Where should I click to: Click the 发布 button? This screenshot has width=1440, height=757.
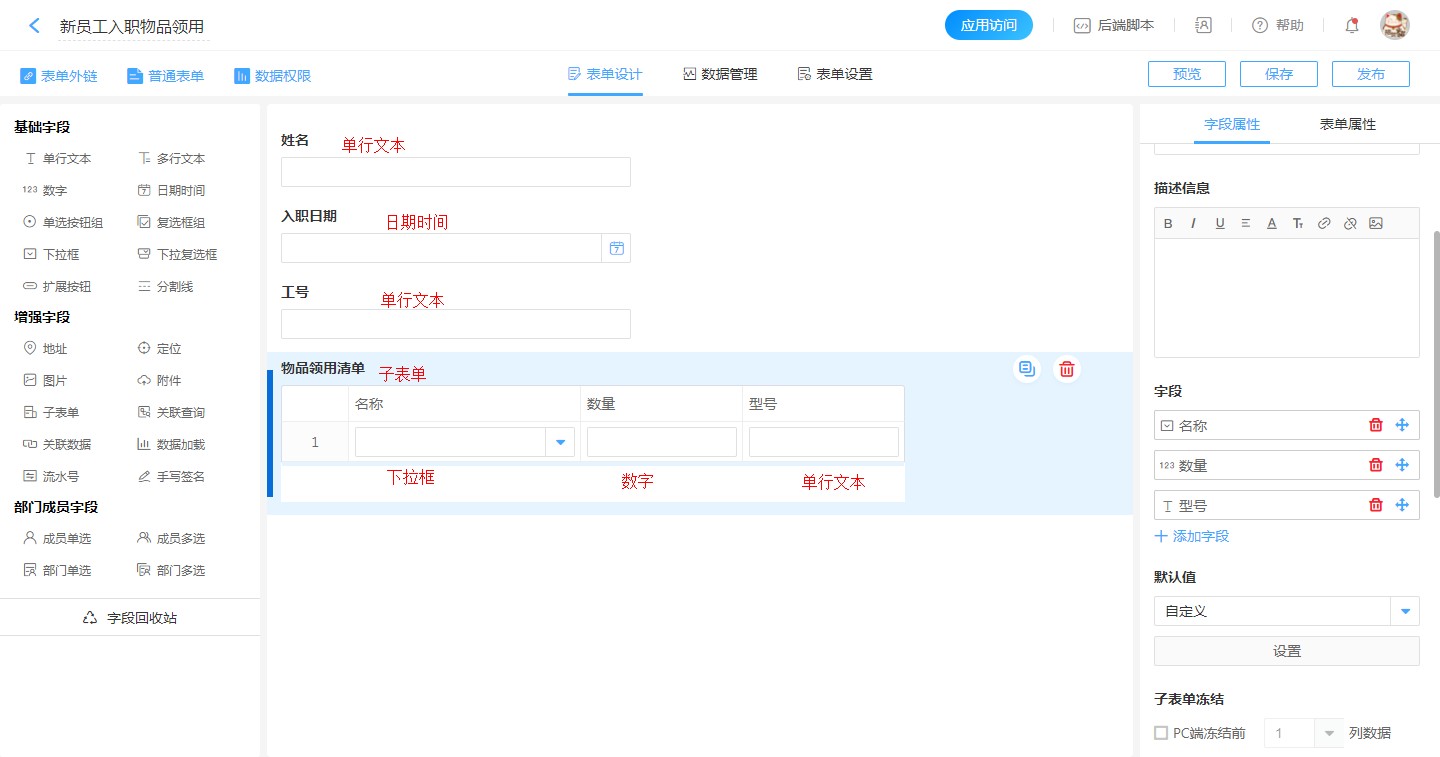pyautogui.click(x=1370, y=74)
